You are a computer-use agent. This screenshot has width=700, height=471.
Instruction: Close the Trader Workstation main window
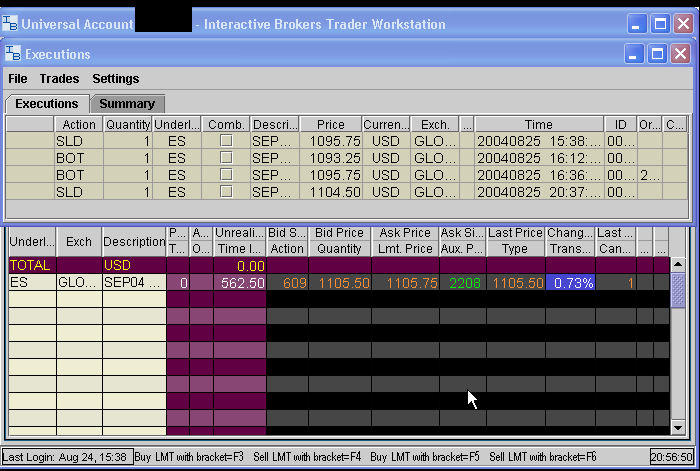click(683, 24)
